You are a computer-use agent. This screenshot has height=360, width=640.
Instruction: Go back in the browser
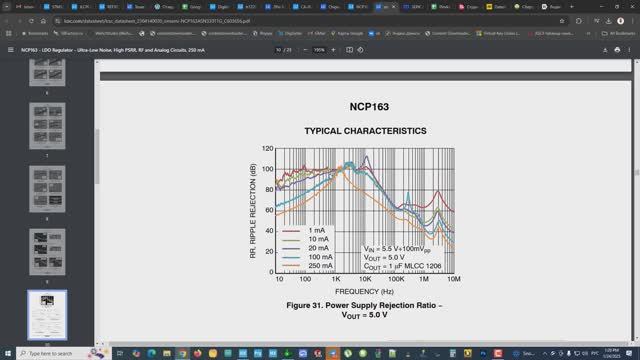(x=7, y=21)
